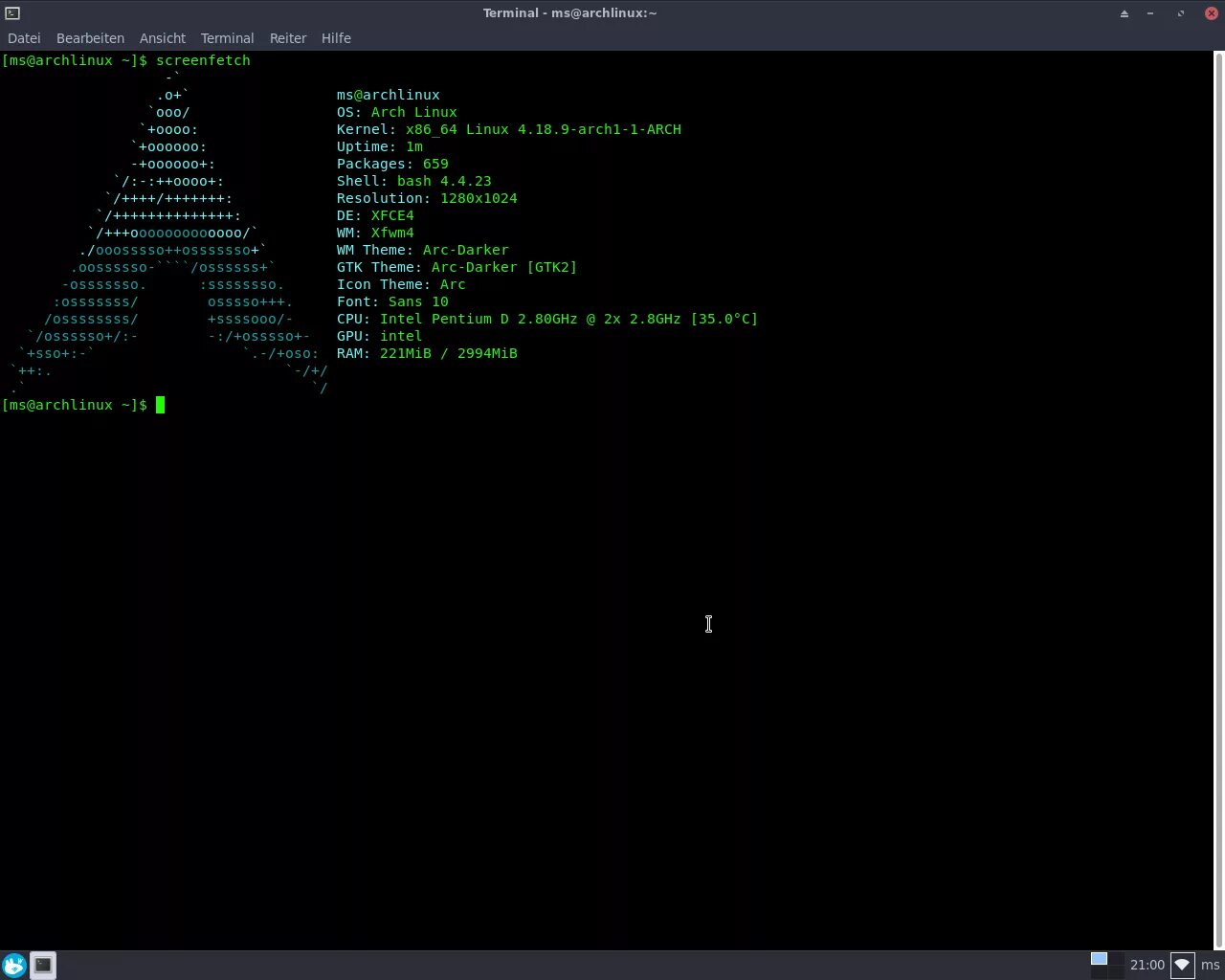Image resolution: width=1225 pixels, height=980 pixels.
Task: Click the 'RAM: 221MiB / 2994MiB' line
Action: [x=427, y=353]
